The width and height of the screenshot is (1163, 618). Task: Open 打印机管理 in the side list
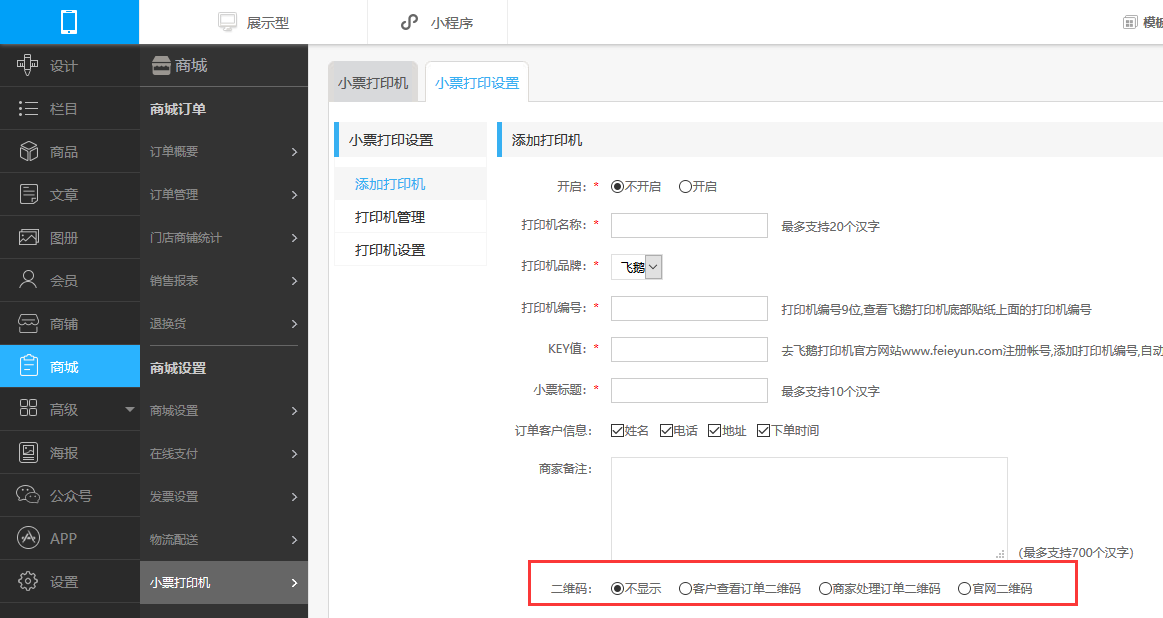(x=410, y=217)
